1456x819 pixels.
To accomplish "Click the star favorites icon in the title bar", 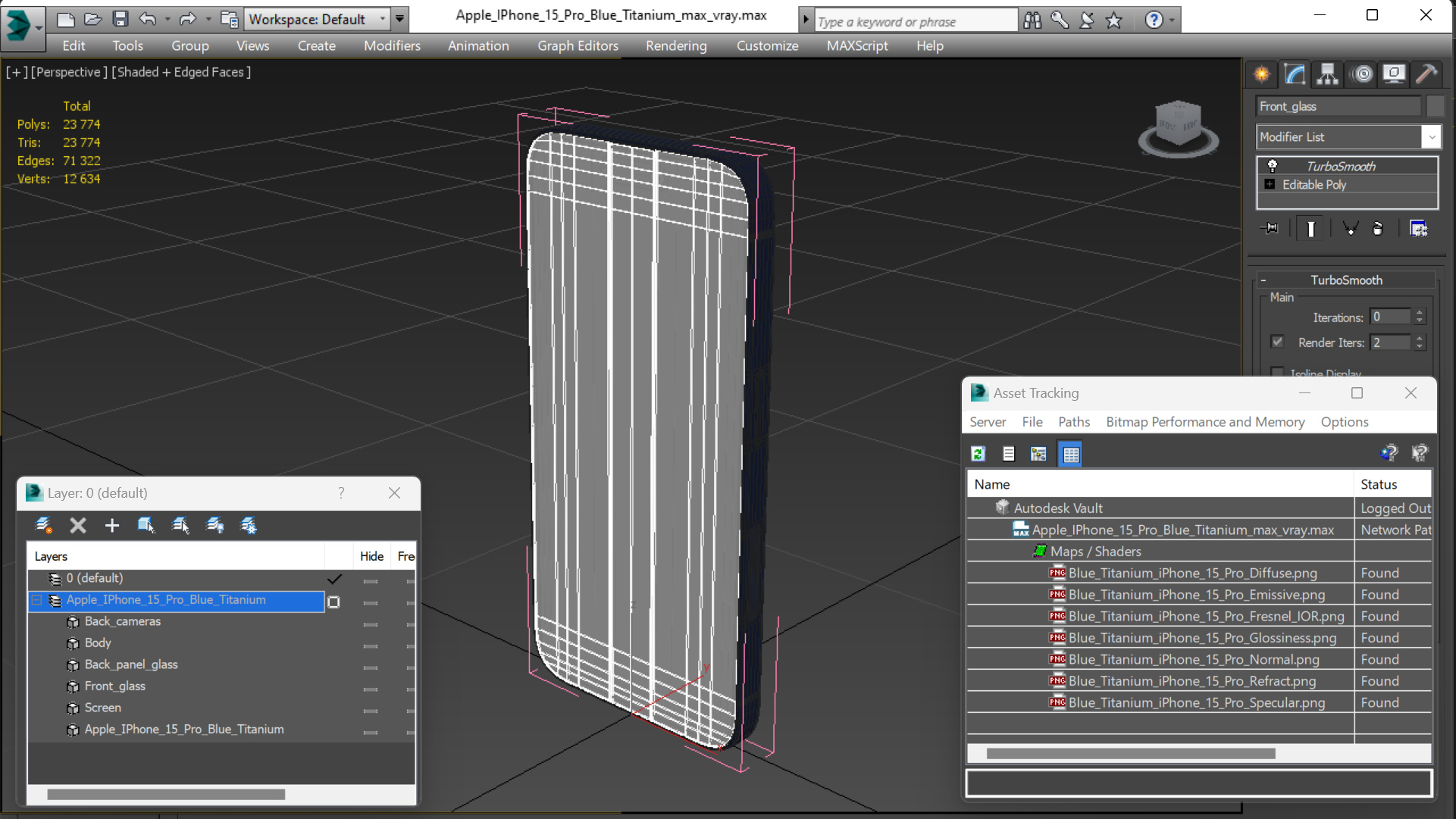I will [1113, 20].
